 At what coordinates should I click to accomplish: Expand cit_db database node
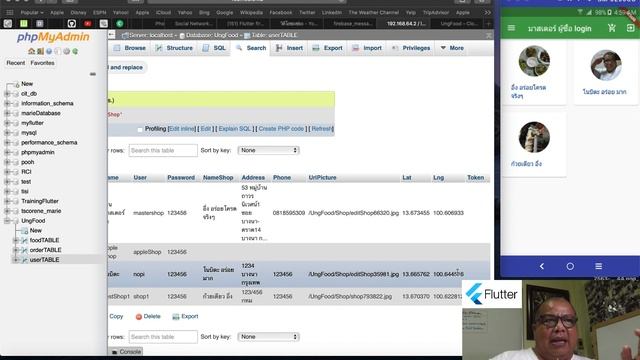click(x=7, y=93)
